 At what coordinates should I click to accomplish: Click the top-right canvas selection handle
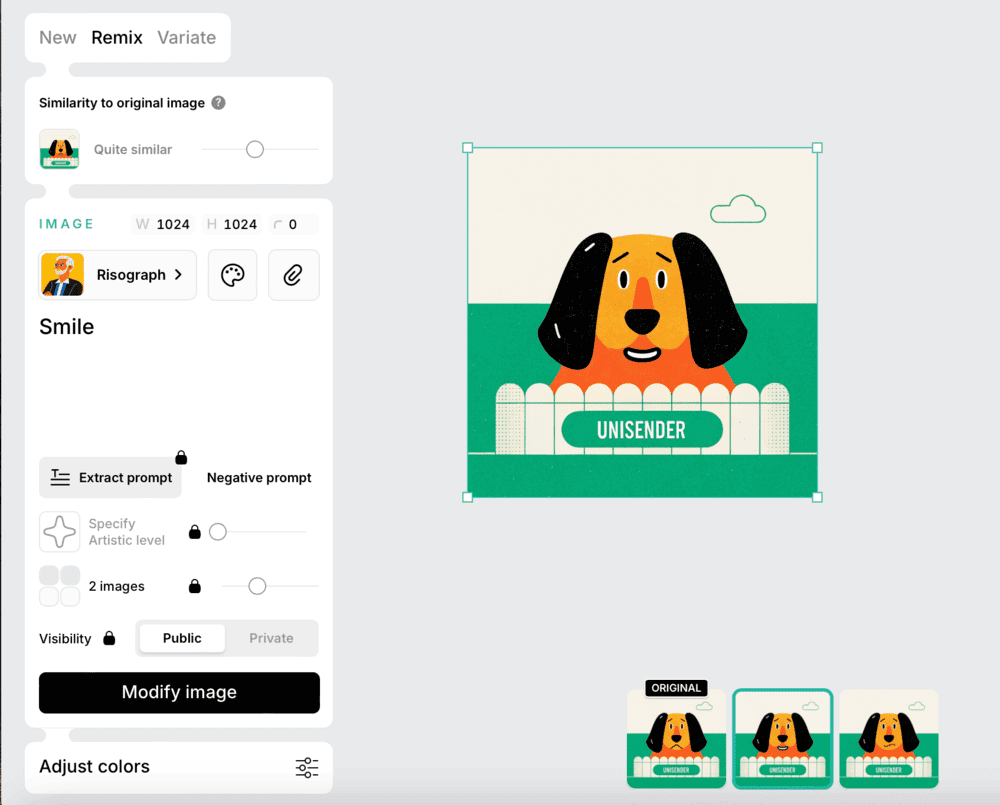coord(817,148)
